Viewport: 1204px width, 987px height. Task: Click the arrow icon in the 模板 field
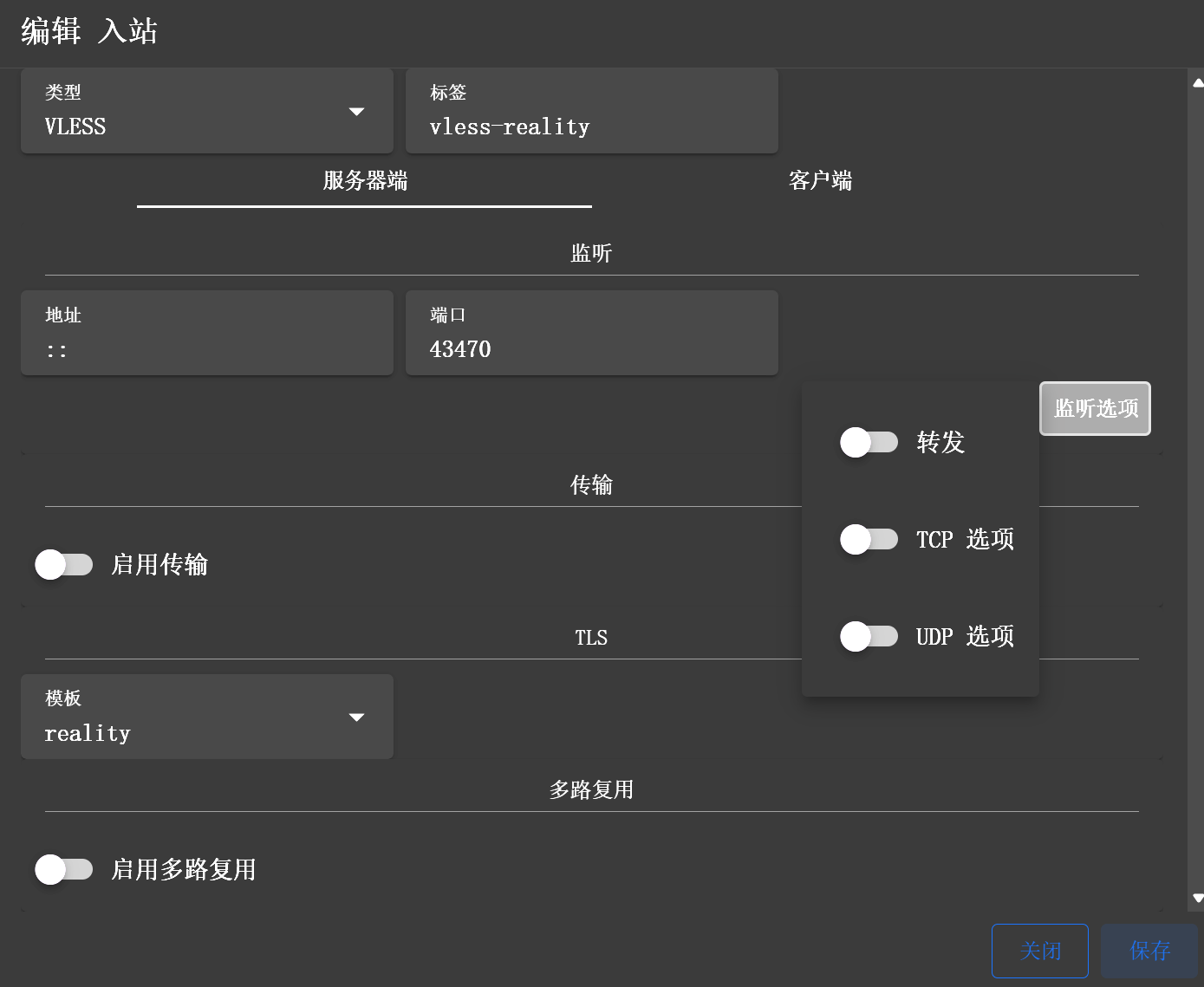coord(356,718)
